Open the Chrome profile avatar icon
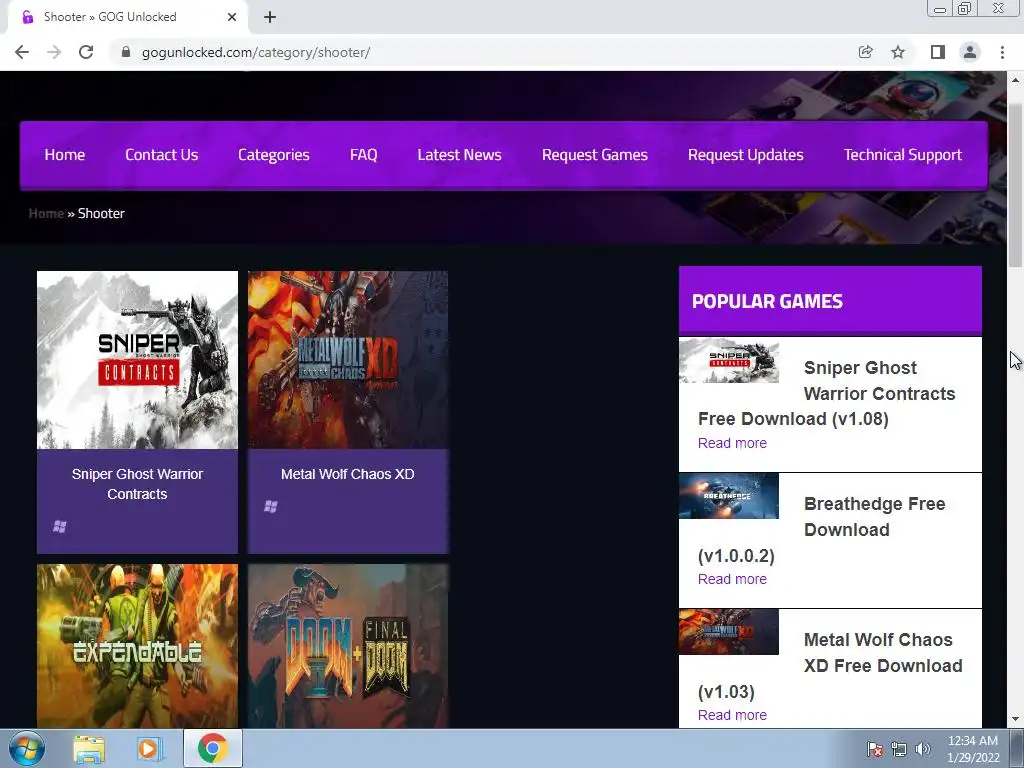Viewport: 1024px width, 768px height. point(970,52)
